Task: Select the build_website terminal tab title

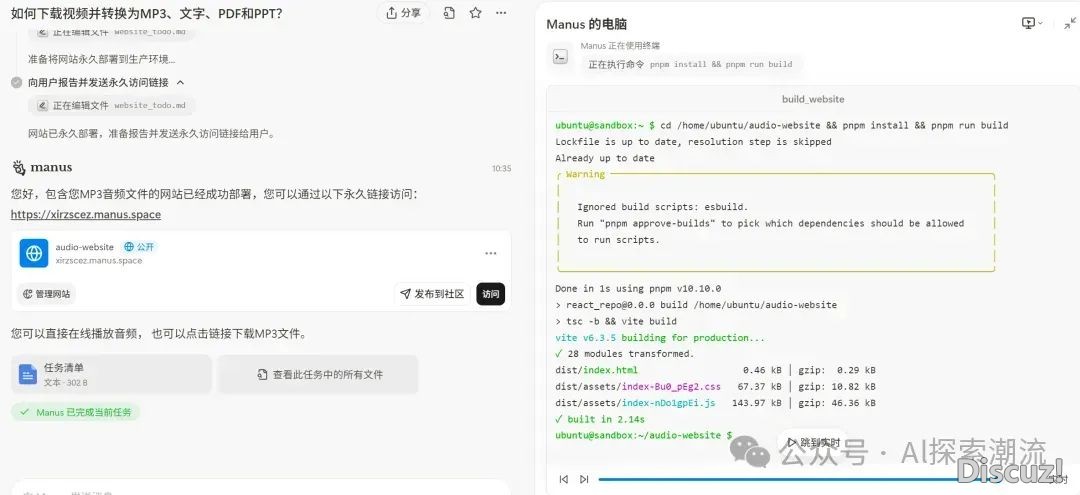Action: pos(813,99)
